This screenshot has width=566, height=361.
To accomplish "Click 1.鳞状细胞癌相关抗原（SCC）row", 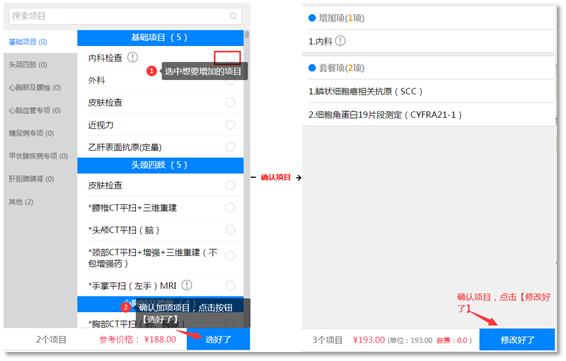I will (x=429, y=91).
